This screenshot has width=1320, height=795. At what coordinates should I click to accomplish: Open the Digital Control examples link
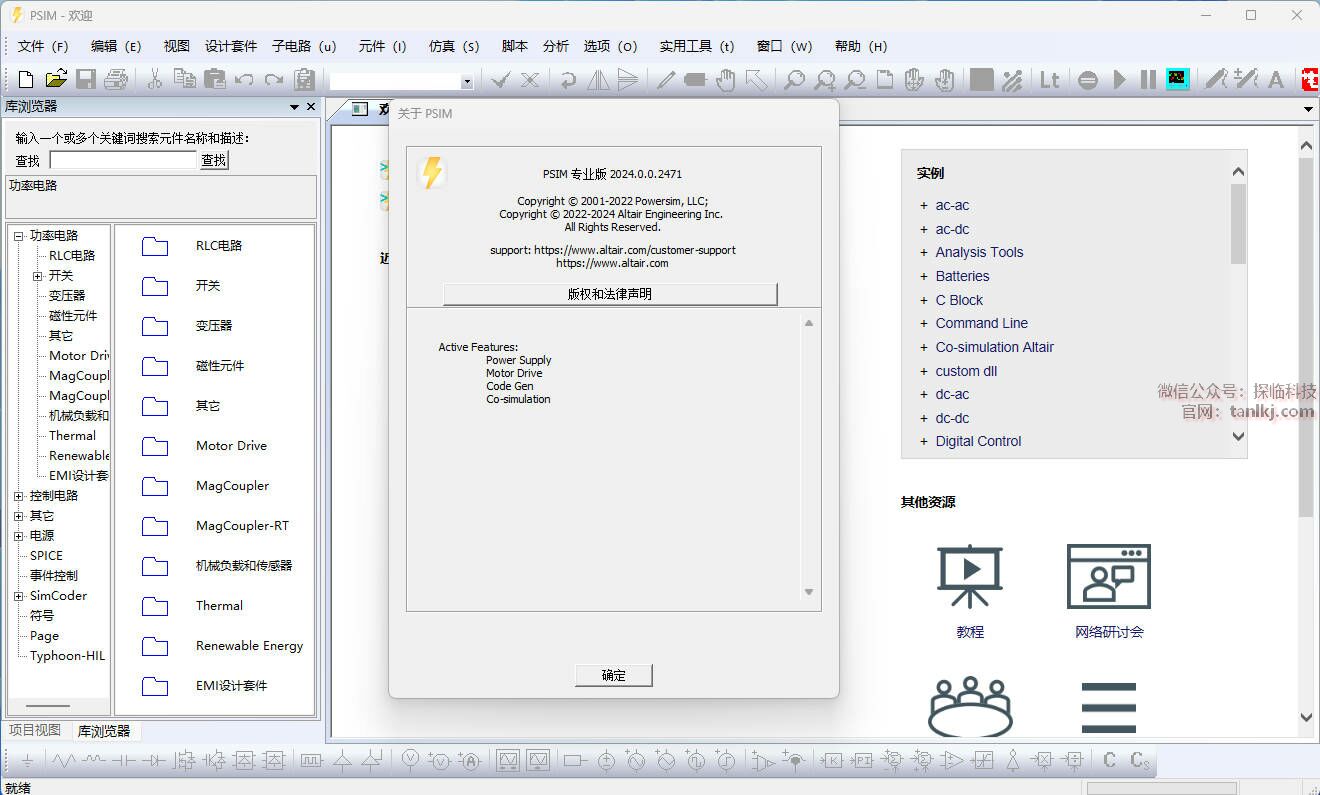(x=978, y=441)
